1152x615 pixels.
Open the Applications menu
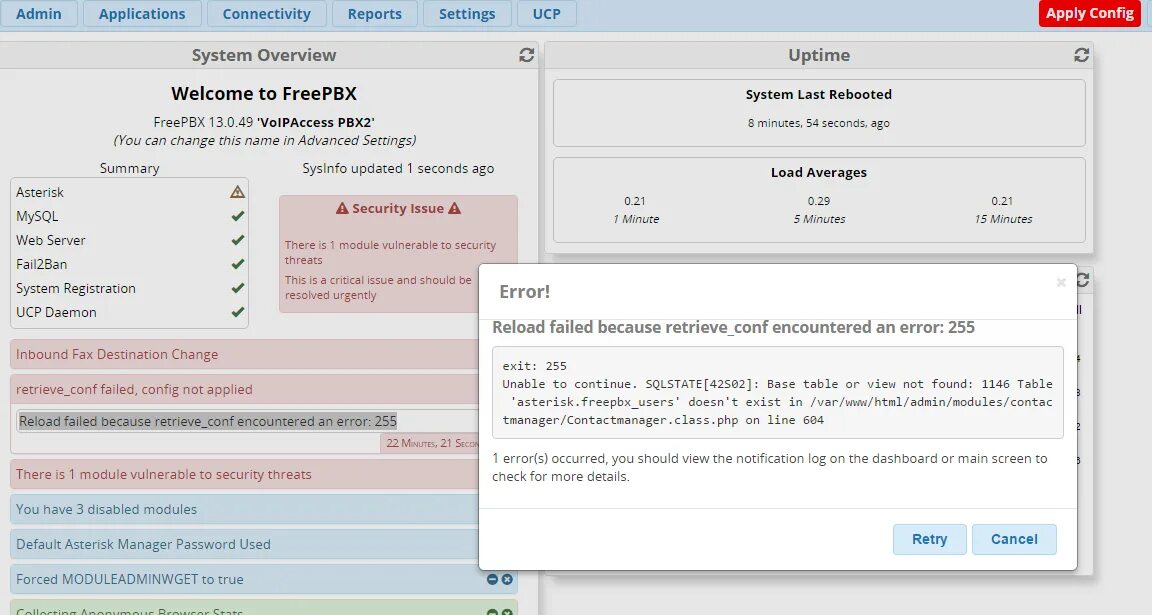tap(142, 14)
